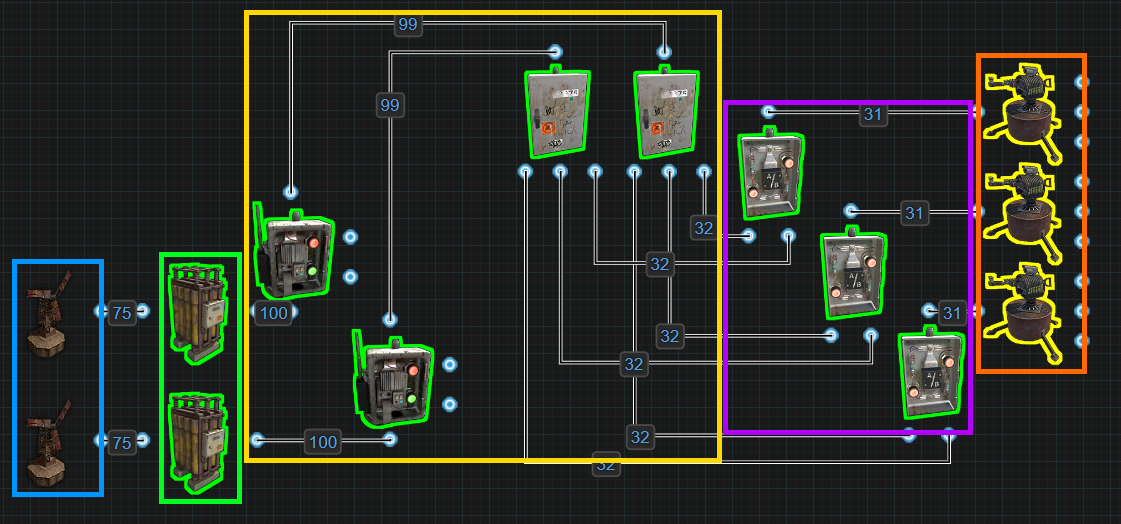Click the 75 label by lower turbine
The width and height of the screenshot is (1121, 524).
pos(121,442)
